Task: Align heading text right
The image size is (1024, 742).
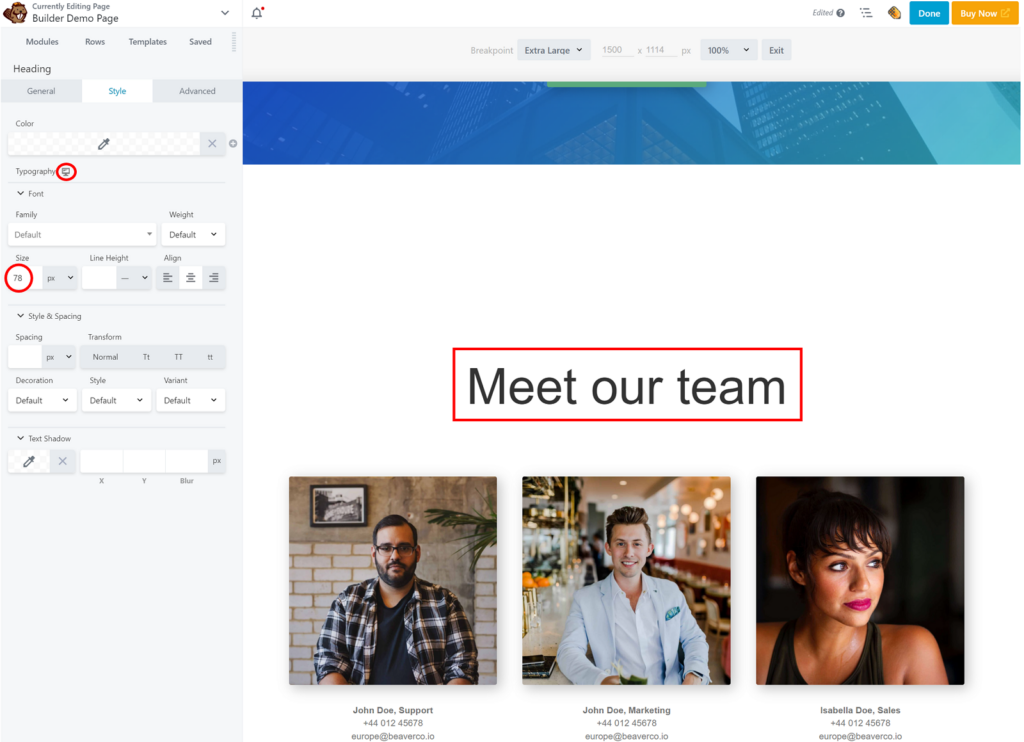Action: (214, 278)
